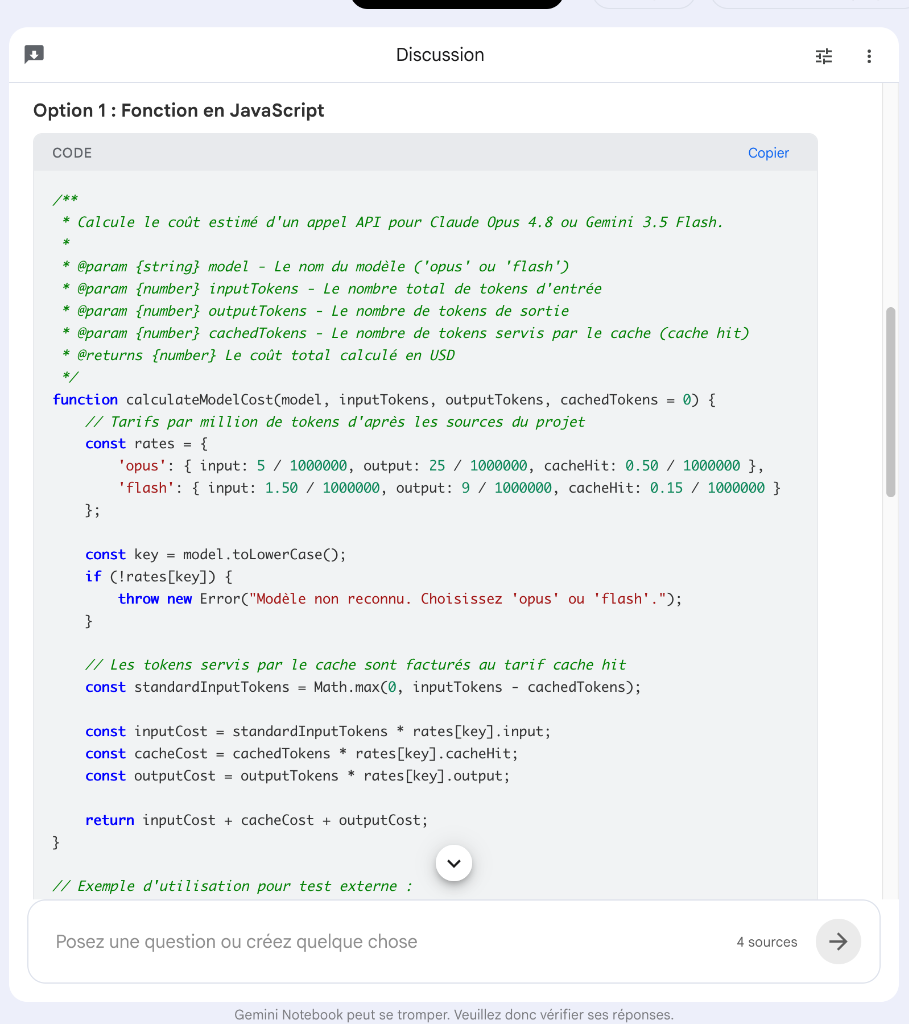Click the 'Discussion' panel title
Image resolution: width=909 pixels, height=1024 pixels.
point(440,55)
